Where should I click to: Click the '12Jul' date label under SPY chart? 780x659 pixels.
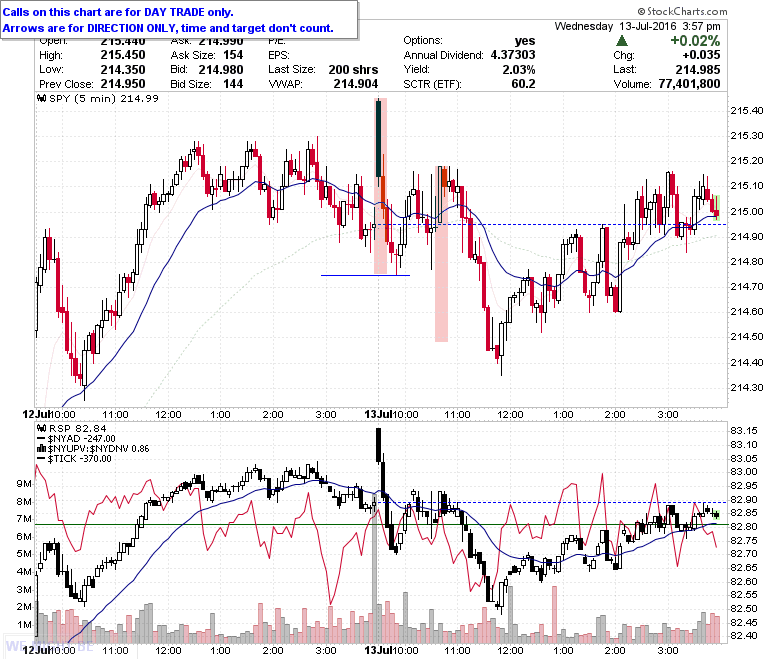pos(37,414)
